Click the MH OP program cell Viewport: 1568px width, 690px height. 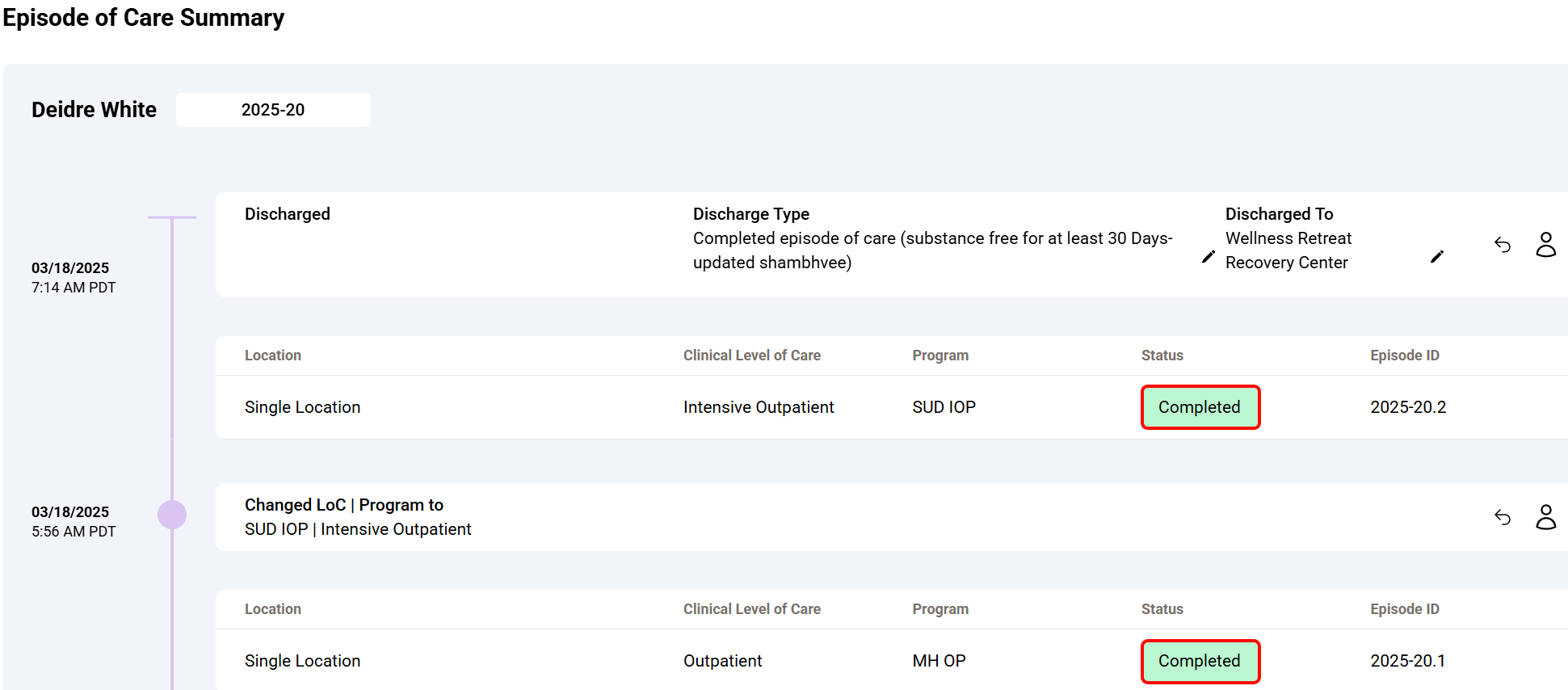pos(939,661)
